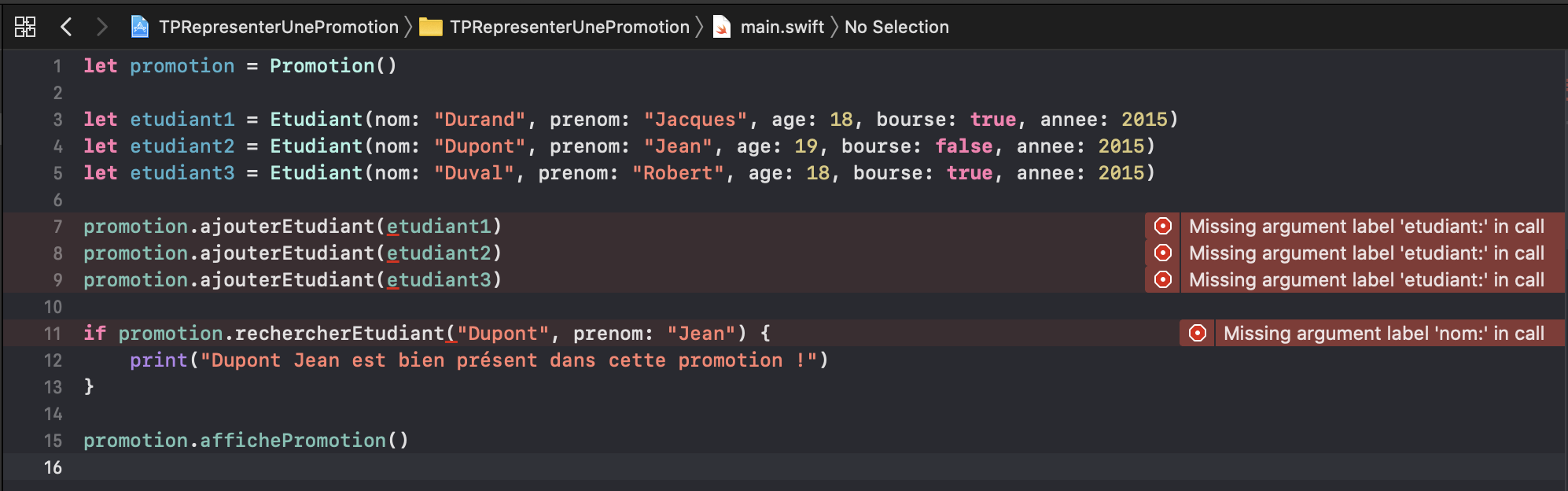Open the TPRepresenterUnePromotion project breadcrumb
1568x491 pixels.
(278, 27)
